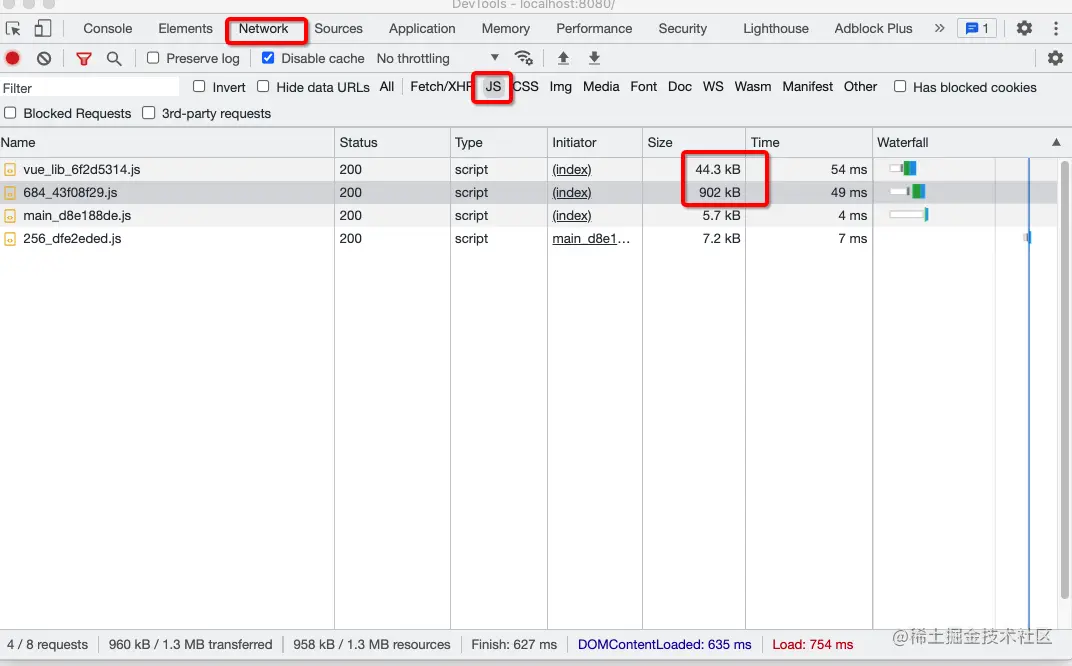Filter requests by Font type
This screenshot has height=666, width=1072.
tap(643, 87)
